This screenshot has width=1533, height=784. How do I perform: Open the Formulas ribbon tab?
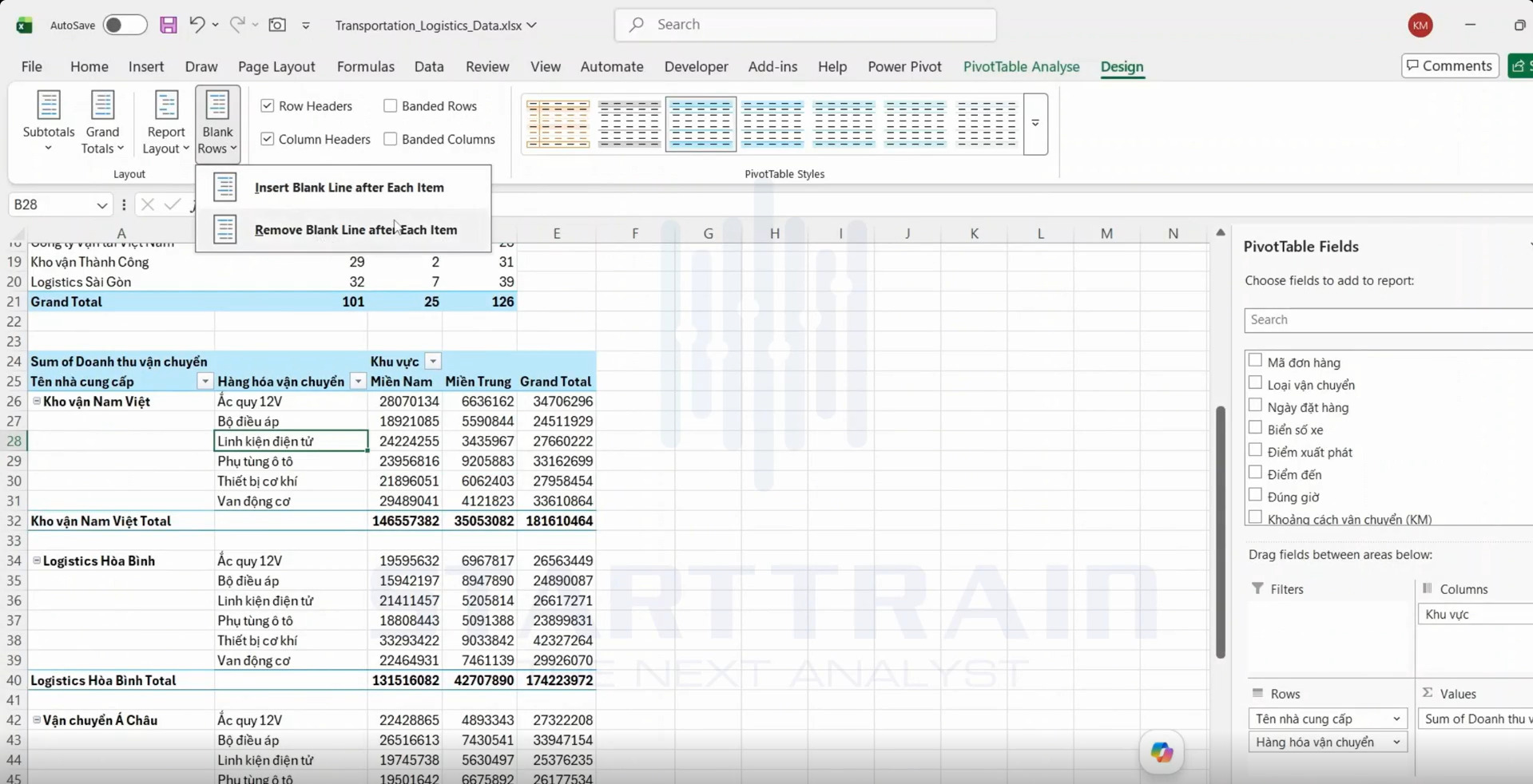tap(366, 66)
